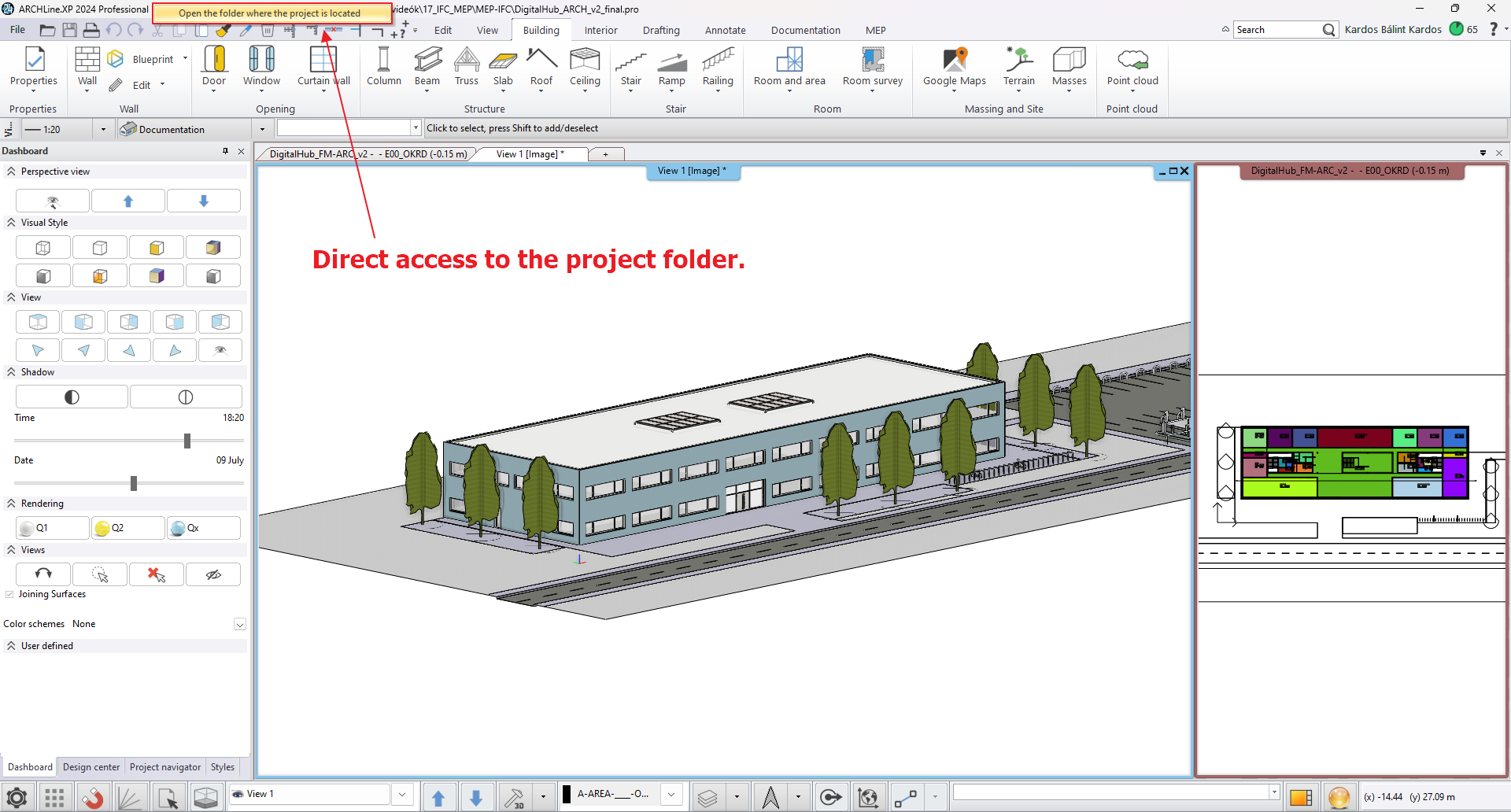Collapse the Visual Style section
This screenshot has width=1511, height=812.
point(11,223)
